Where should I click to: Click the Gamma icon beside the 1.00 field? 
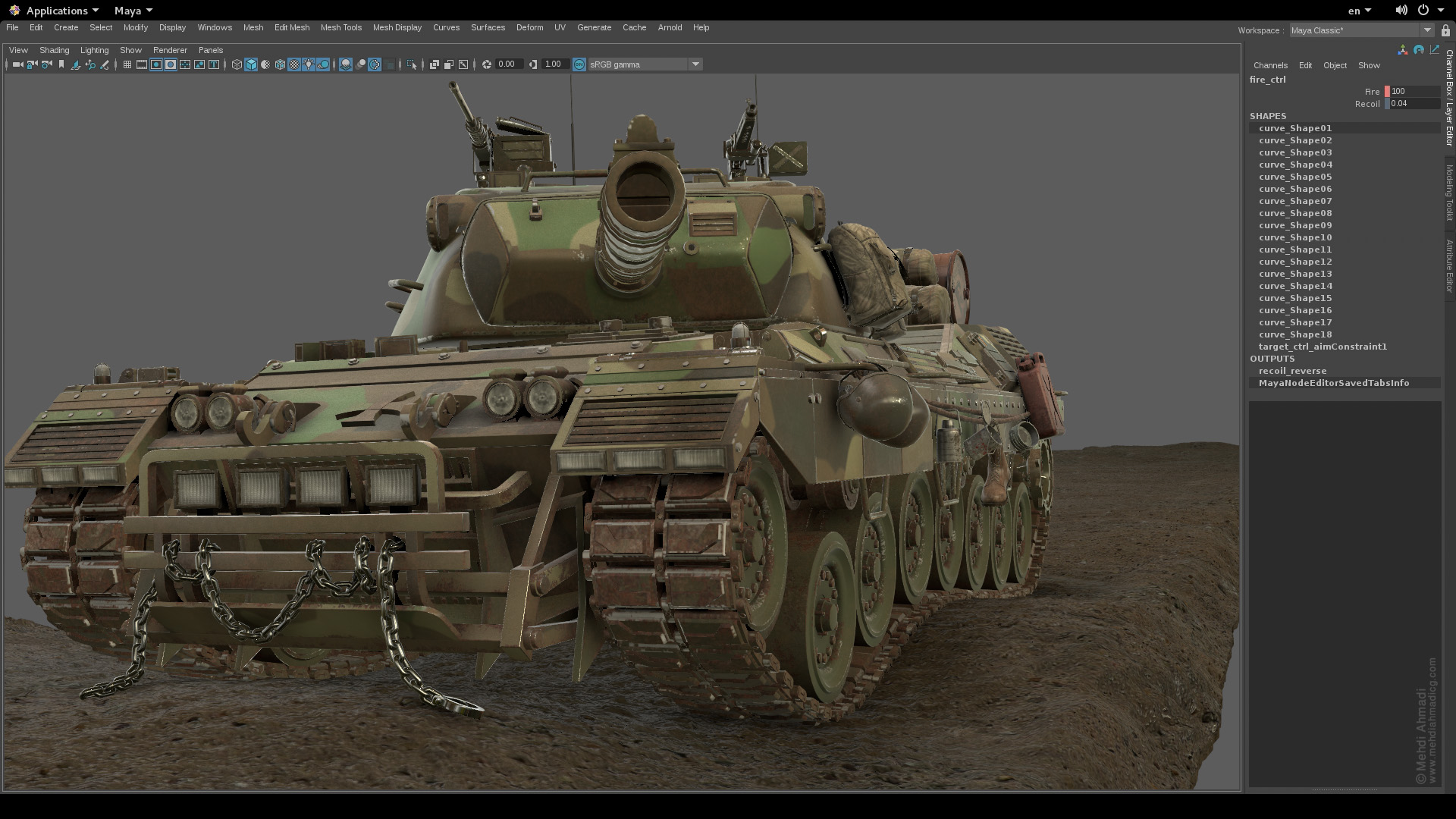533,64
